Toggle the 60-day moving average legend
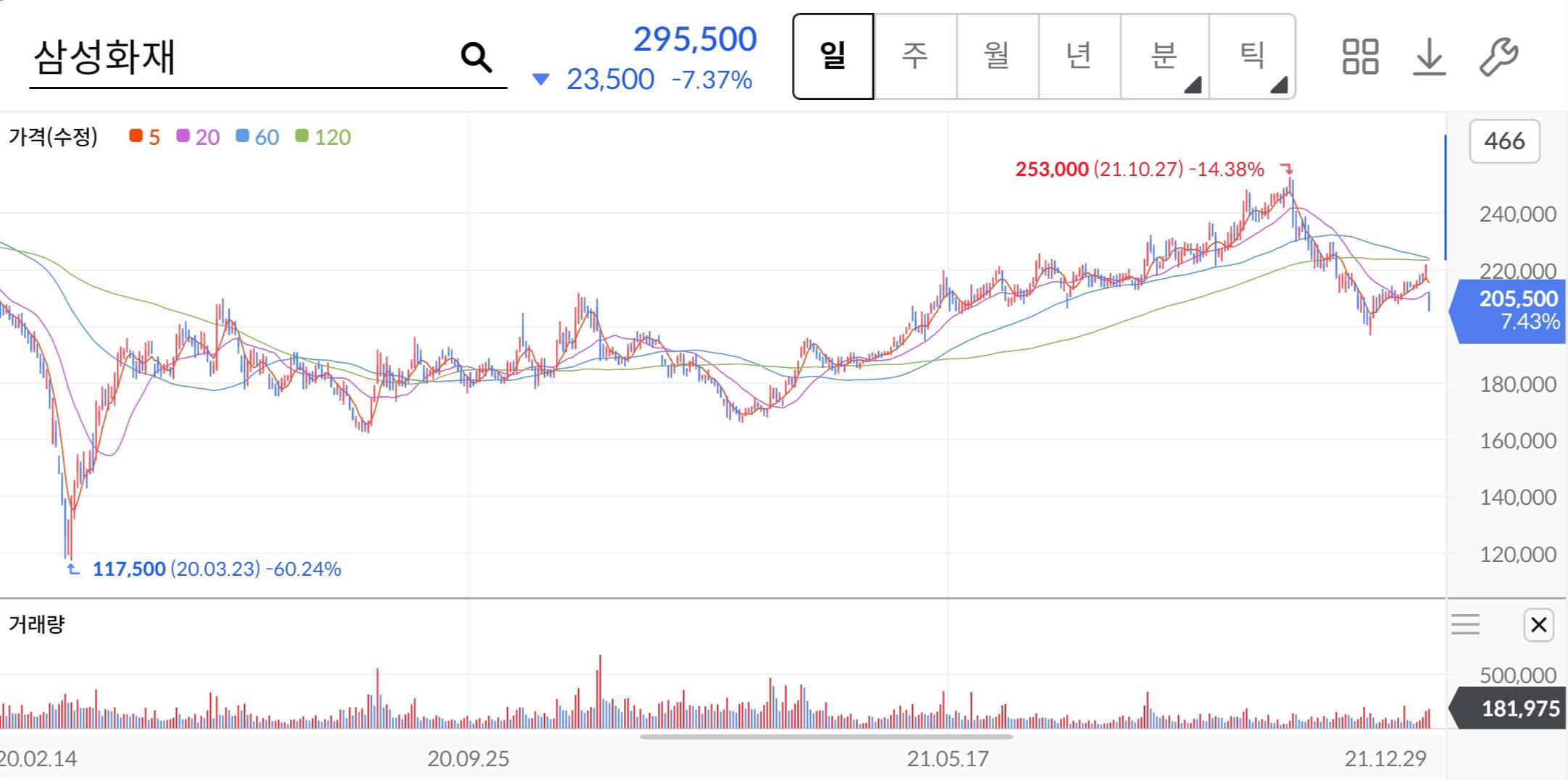Screen dimensions: 1568x780 (x=257, y=137)
